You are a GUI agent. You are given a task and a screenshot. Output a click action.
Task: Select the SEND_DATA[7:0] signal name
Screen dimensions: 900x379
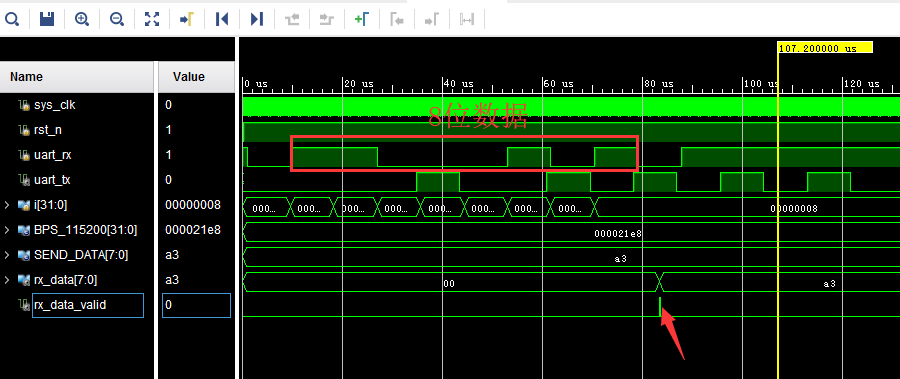pyautogui.click(x=81, y=255)
